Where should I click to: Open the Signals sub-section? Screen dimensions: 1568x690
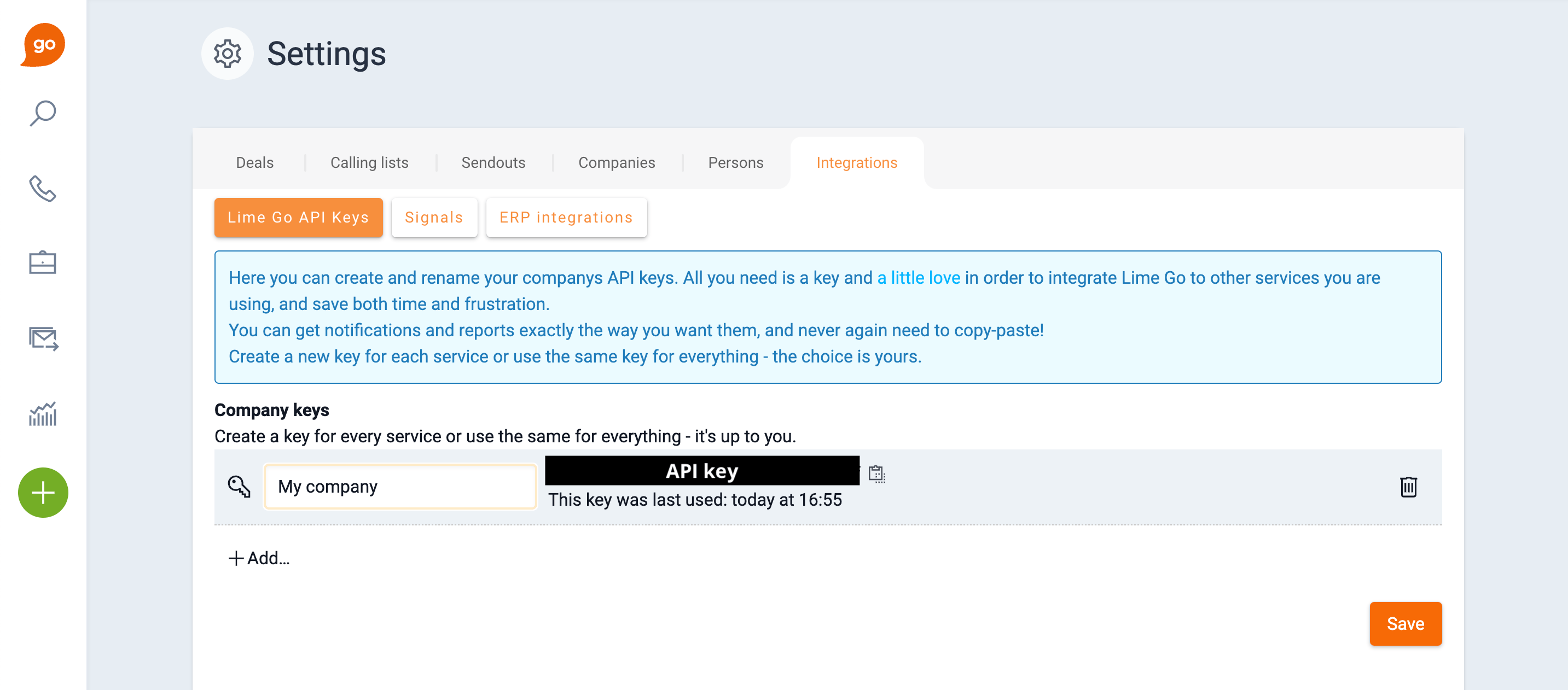pyautogui.click(x=433, y=217)
